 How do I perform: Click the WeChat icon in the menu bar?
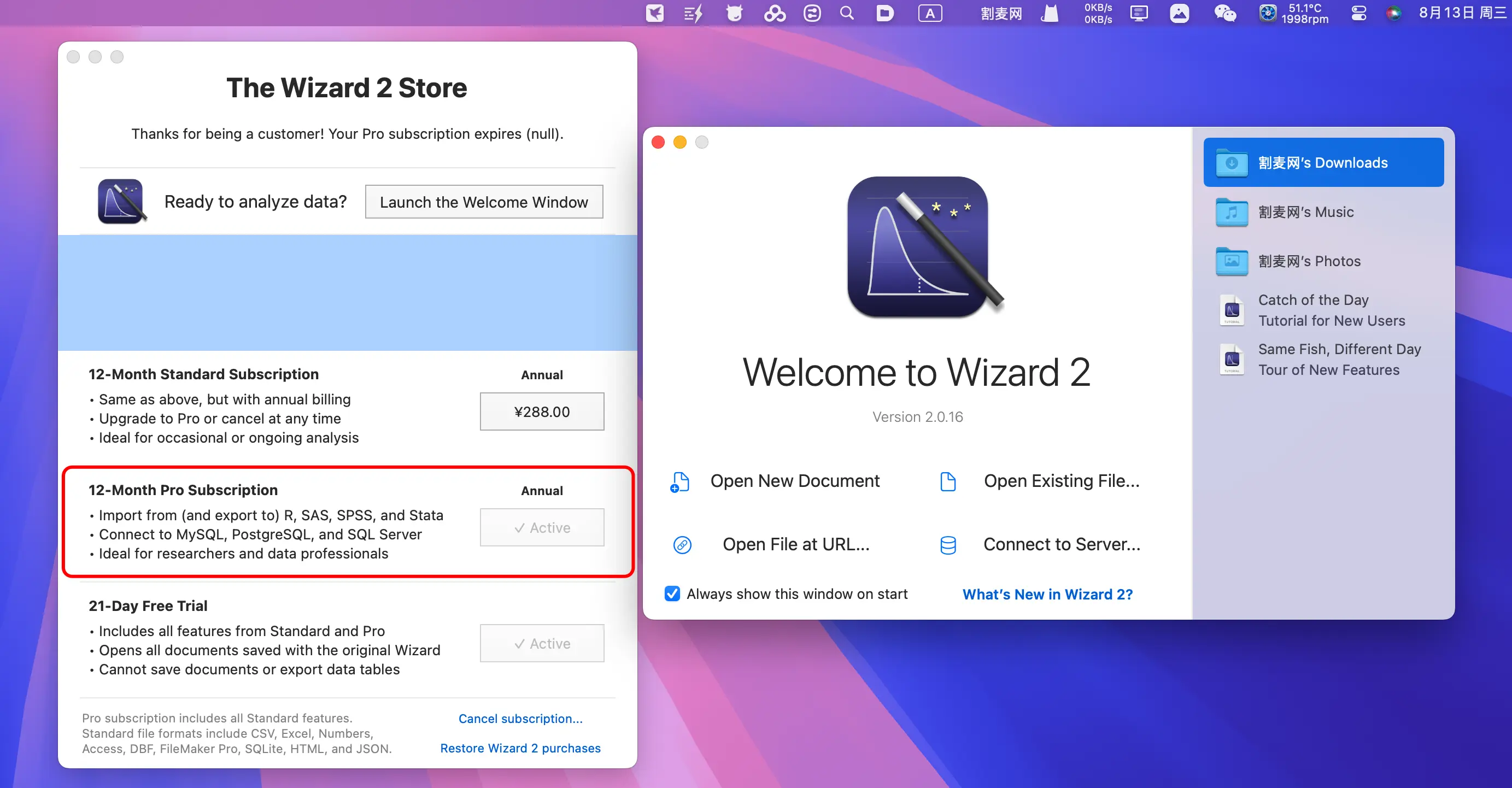coord(1225,13)
